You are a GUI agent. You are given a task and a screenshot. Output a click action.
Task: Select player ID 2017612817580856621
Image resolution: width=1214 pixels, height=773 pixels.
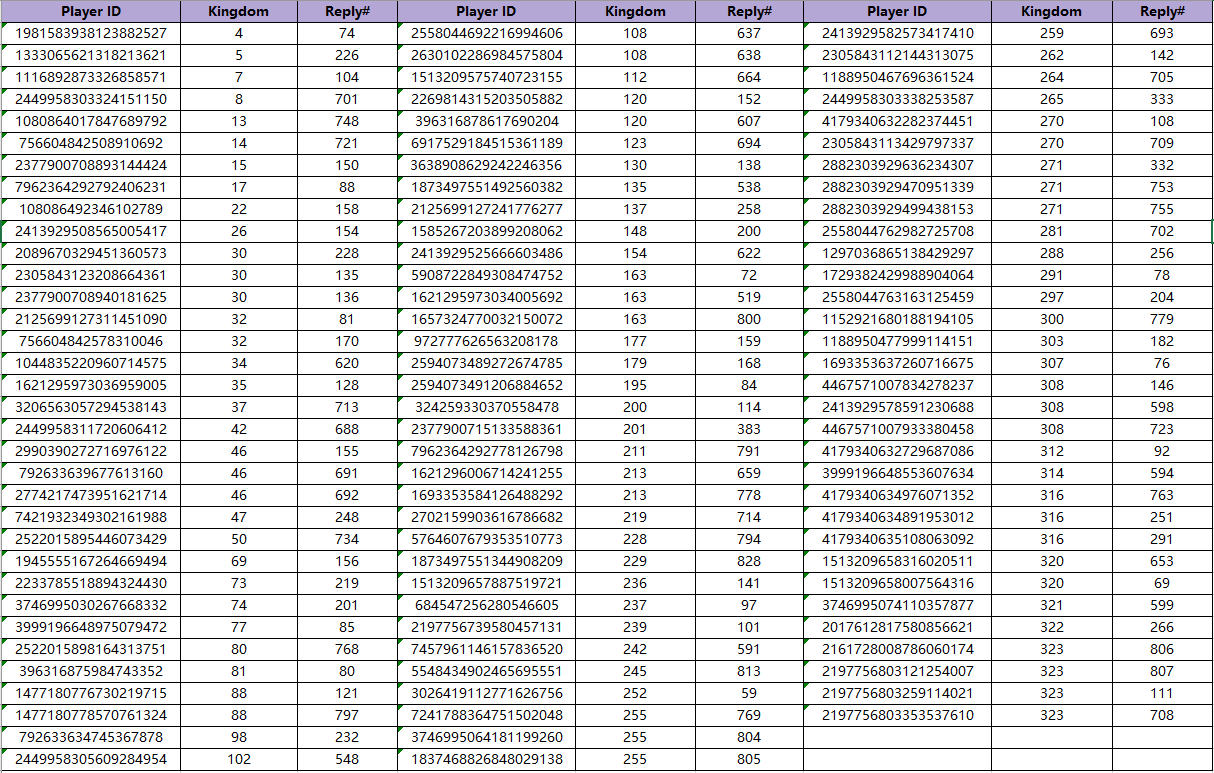coord(897,628)
